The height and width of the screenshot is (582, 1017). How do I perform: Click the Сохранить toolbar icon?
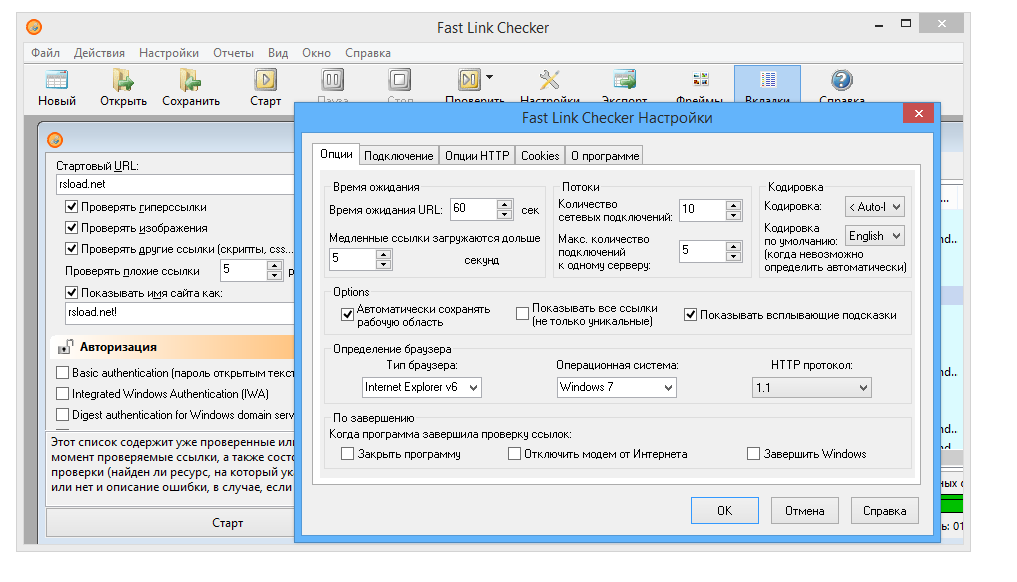(x=191, y=80)
